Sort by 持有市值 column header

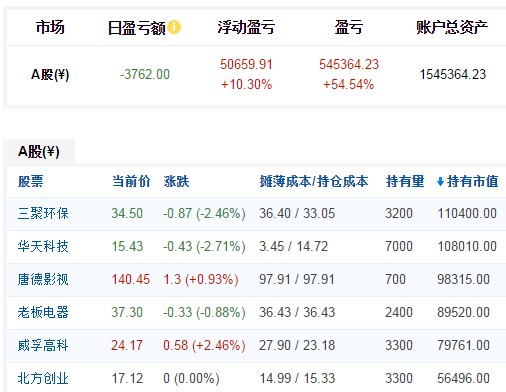[473, 182]
